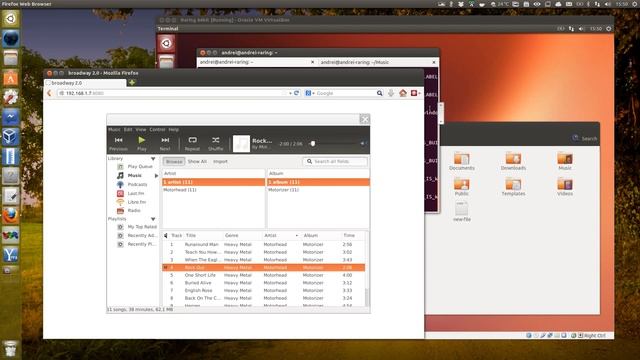Screen dimensions: 640x360
Task: Click the playback position slider handle
Action: [313, 143]
